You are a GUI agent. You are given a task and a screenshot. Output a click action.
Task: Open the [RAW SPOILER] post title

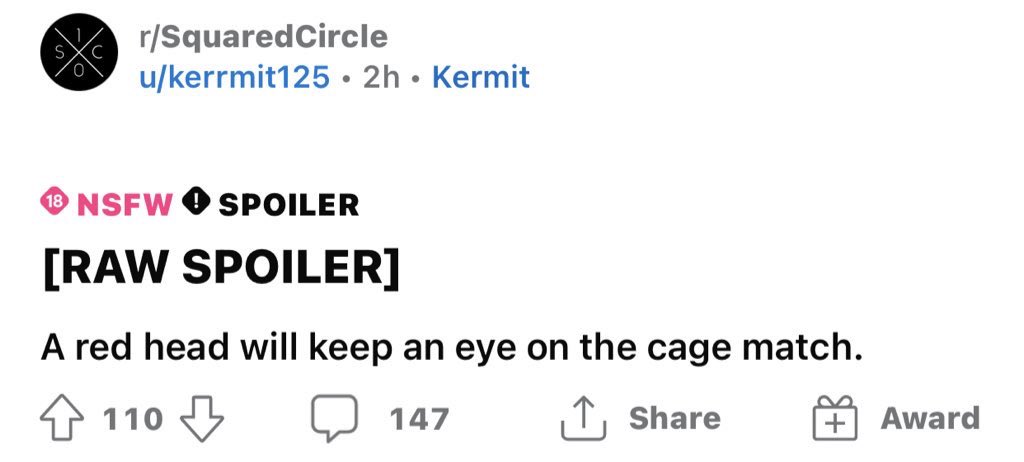(x=220, y=267)
